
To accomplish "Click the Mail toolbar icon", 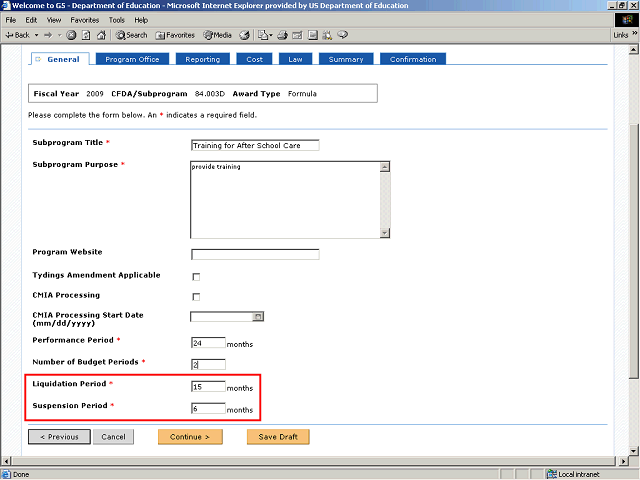I will [265, 36].
